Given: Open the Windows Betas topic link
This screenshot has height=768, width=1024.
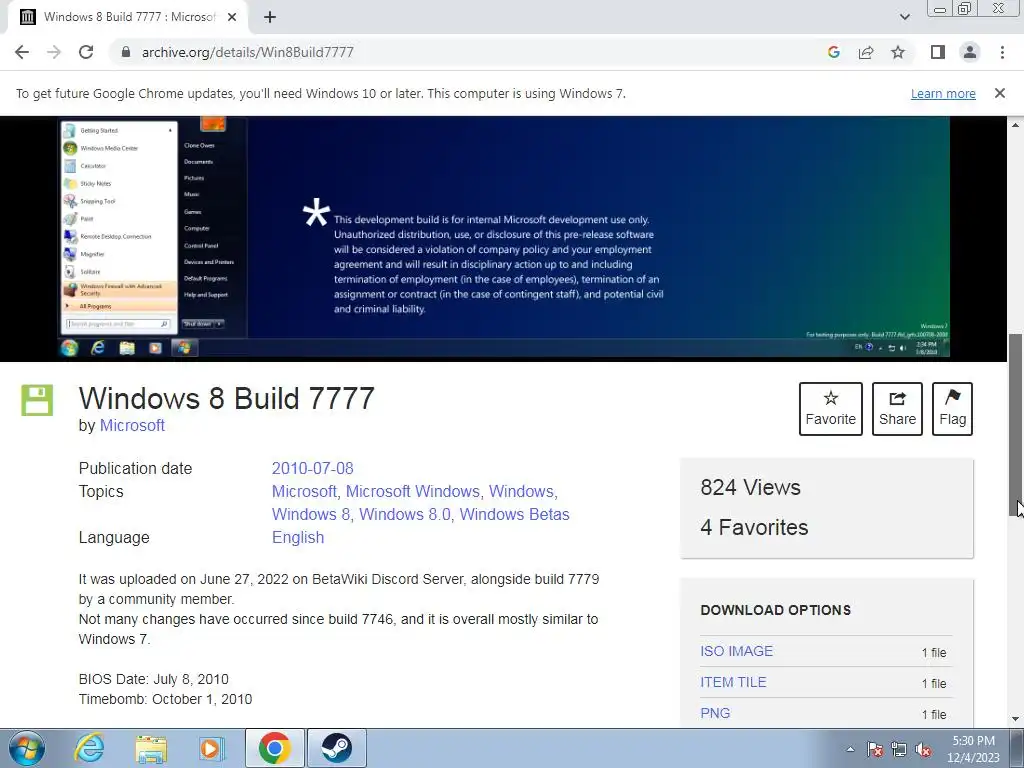Looking at the screenshot, I should click(x=515, y=514).
